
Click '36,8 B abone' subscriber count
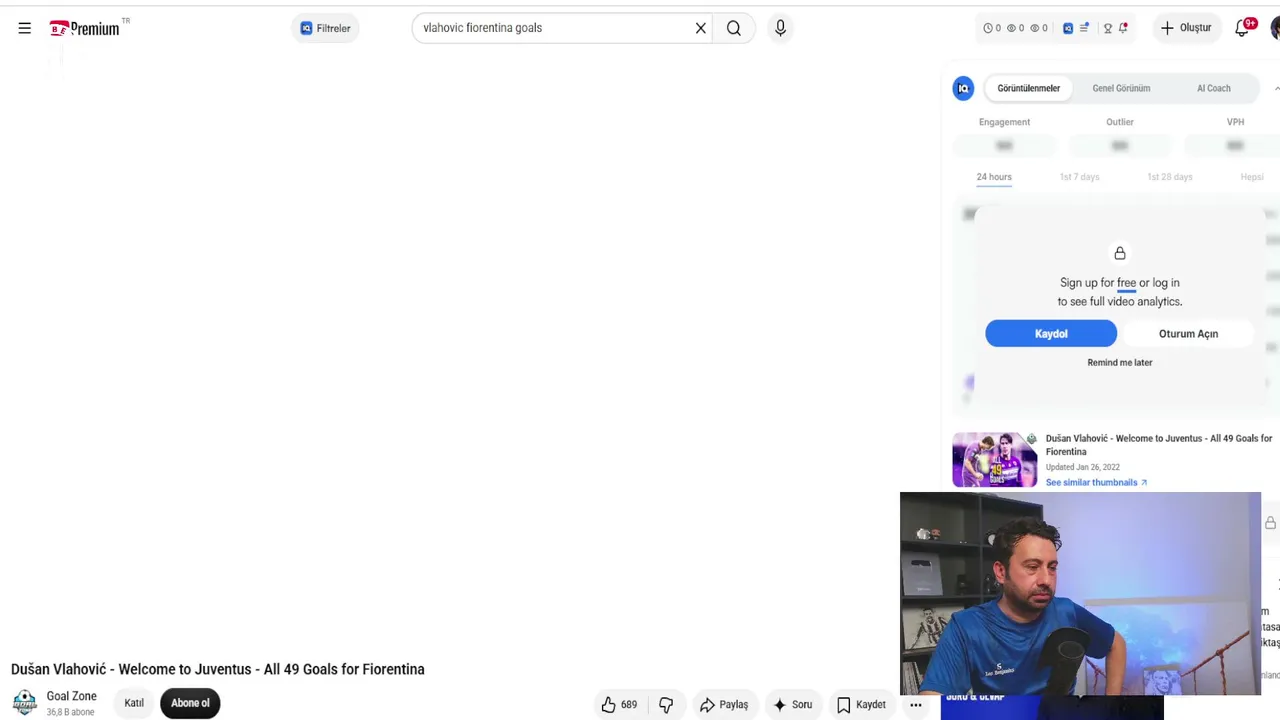pyautogui.click(x=70, y=712)
